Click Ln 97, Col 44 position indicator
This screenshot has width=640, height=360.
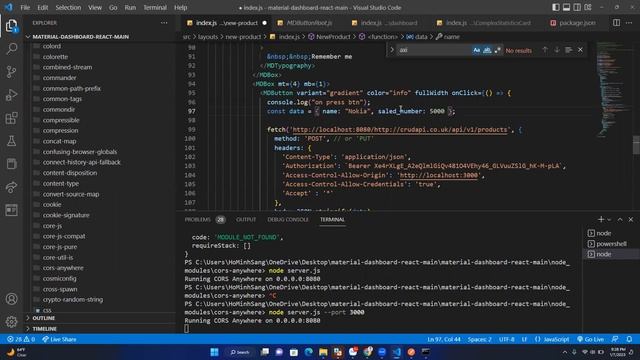click(444, 339)
